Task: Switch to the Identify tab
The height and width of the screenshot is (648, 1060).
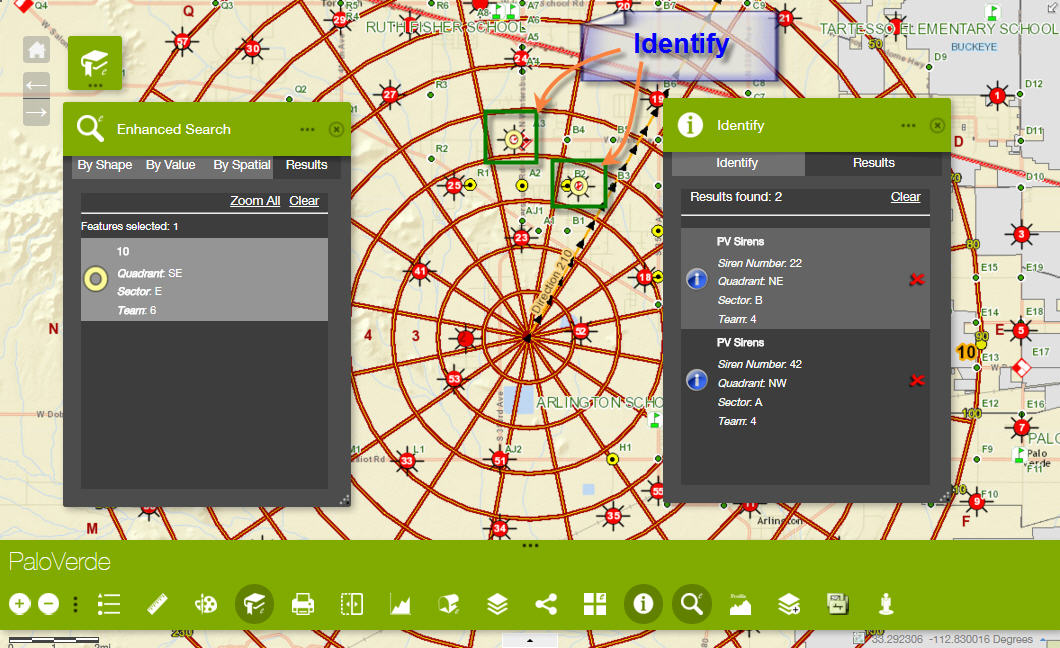Action: coord(738,163)
